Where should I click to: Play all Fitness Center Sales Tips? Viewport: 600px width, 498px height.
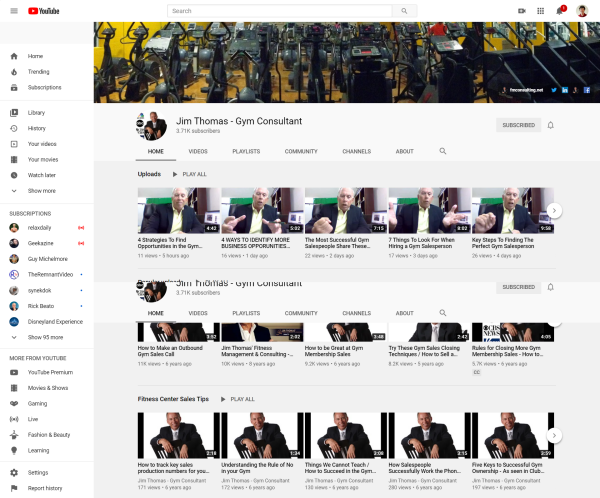coord(237,399)
